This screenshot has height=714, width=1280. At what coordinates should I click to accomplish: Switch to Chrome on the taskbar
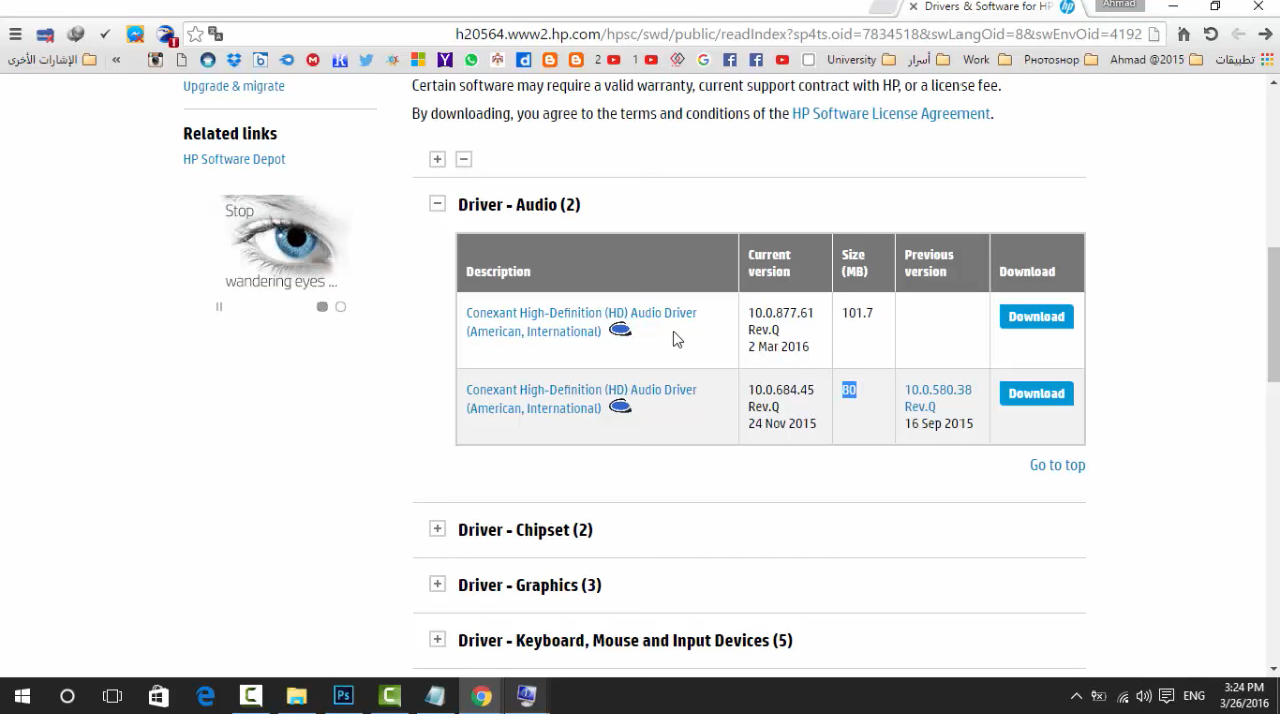click(x=481, y=696)
